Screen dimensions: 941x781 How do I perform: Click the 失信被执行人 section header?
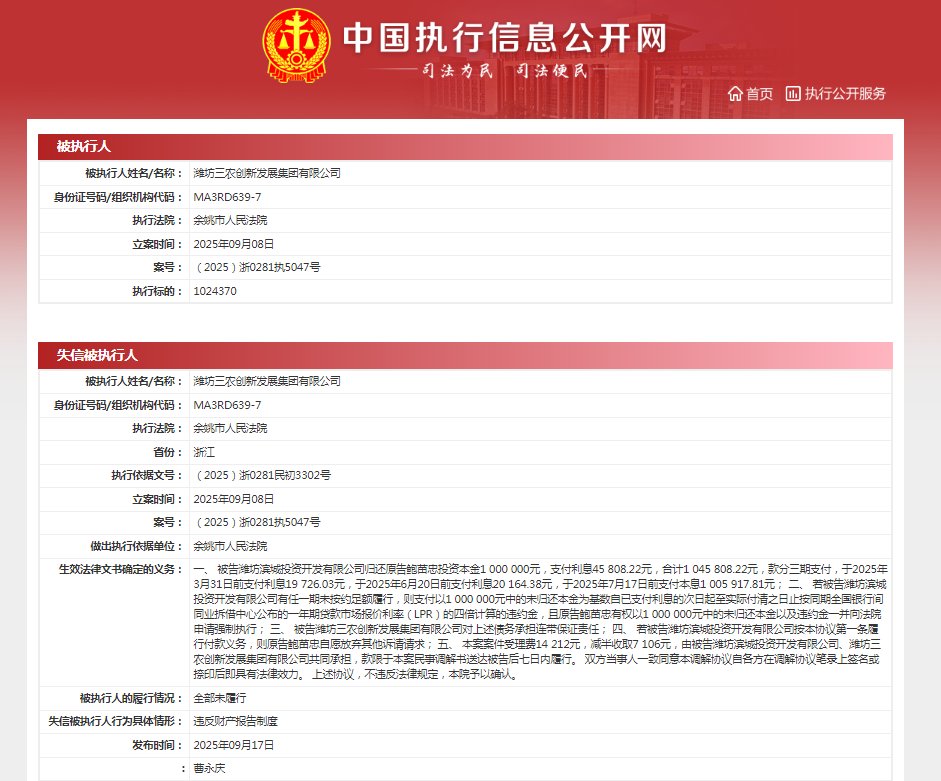[465, 355]
